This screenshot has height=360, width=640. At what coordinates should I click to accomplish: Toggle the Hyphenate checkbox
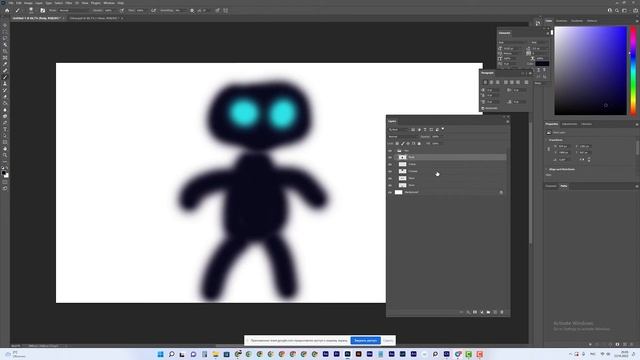pos(483,109)
